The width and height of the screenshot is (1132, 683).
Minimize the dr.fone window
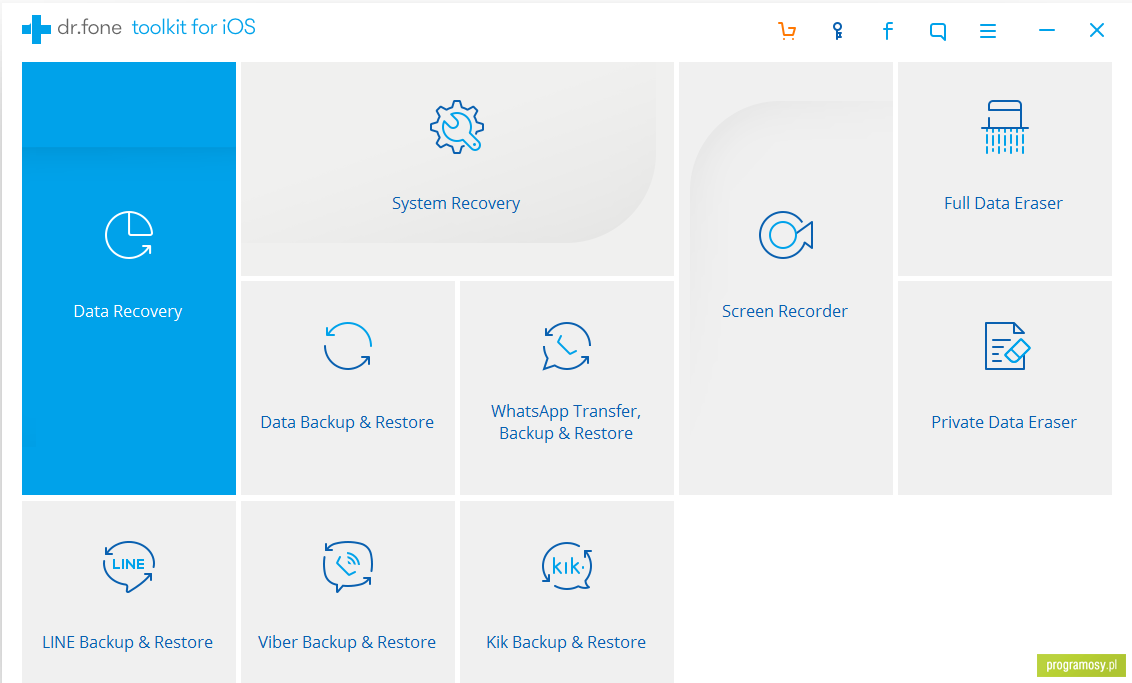(1047, 30)
